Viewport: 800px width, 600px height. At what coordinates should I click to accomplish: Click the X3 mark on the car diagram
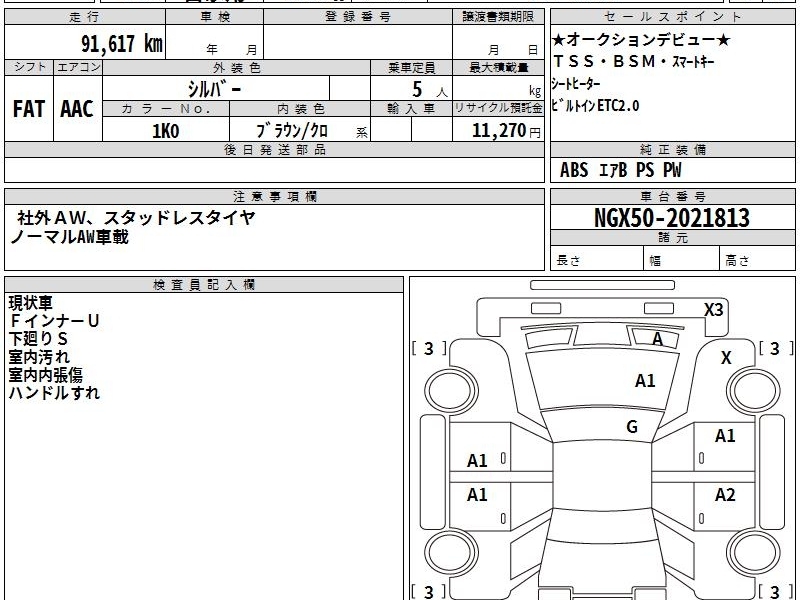tap(713, 310)
